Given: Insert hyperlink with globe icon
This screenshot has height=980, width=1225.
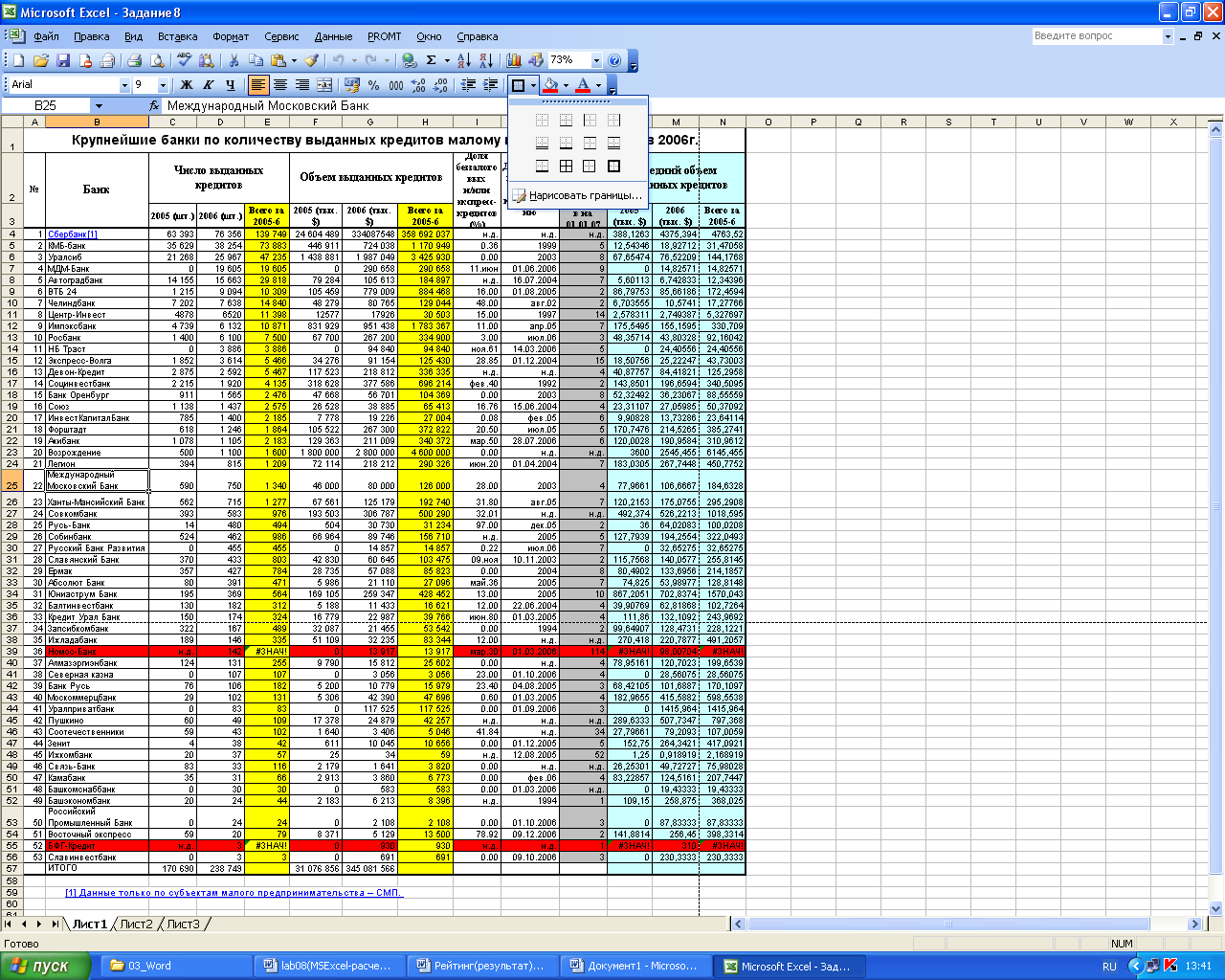Looking at the screenshot, I should [x=409, y=60].
